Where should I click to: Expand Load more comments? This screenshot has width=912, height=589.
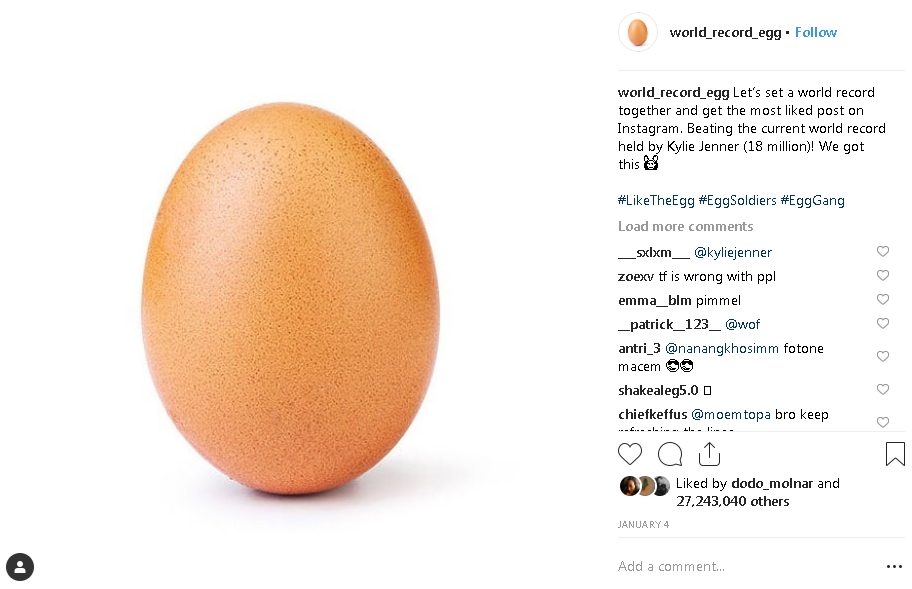[685, 226]
